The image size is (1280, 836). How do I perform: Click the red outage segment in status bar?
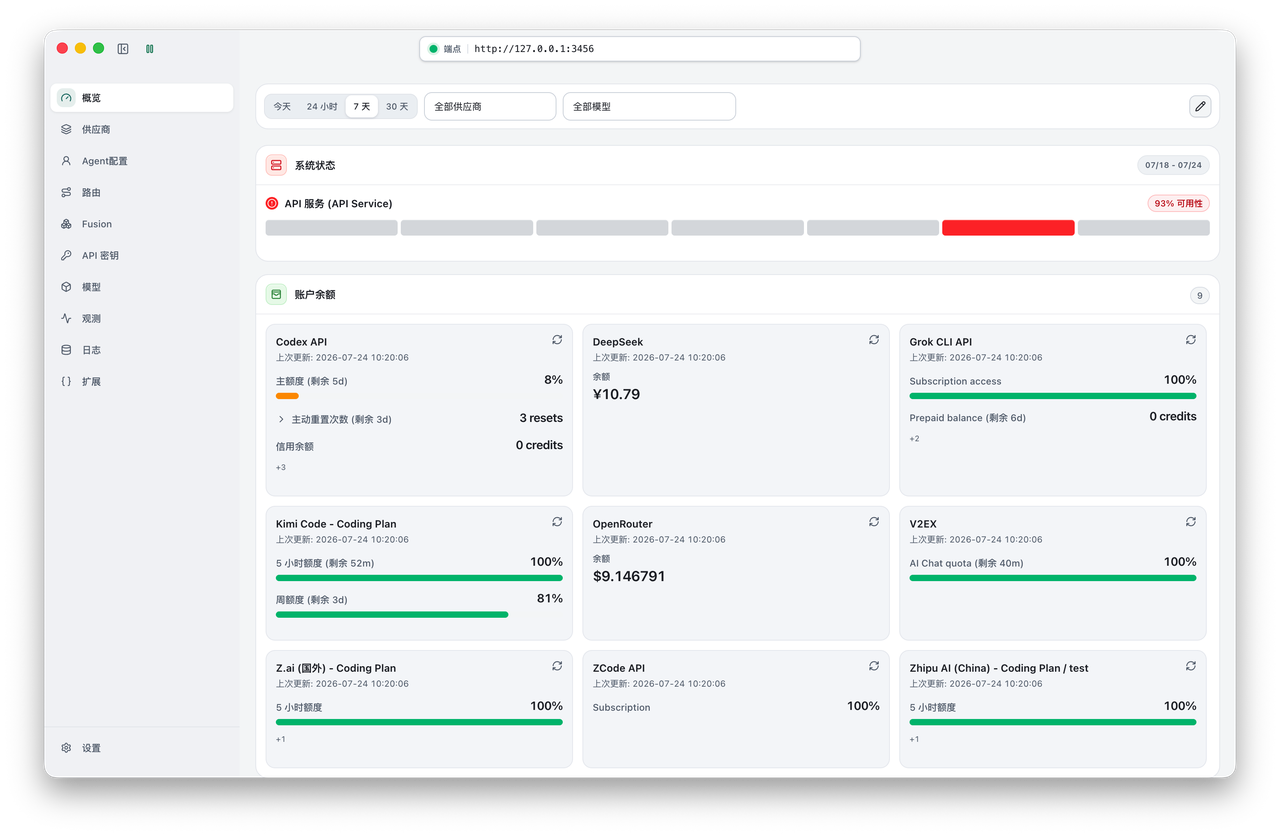point(1008,228)
